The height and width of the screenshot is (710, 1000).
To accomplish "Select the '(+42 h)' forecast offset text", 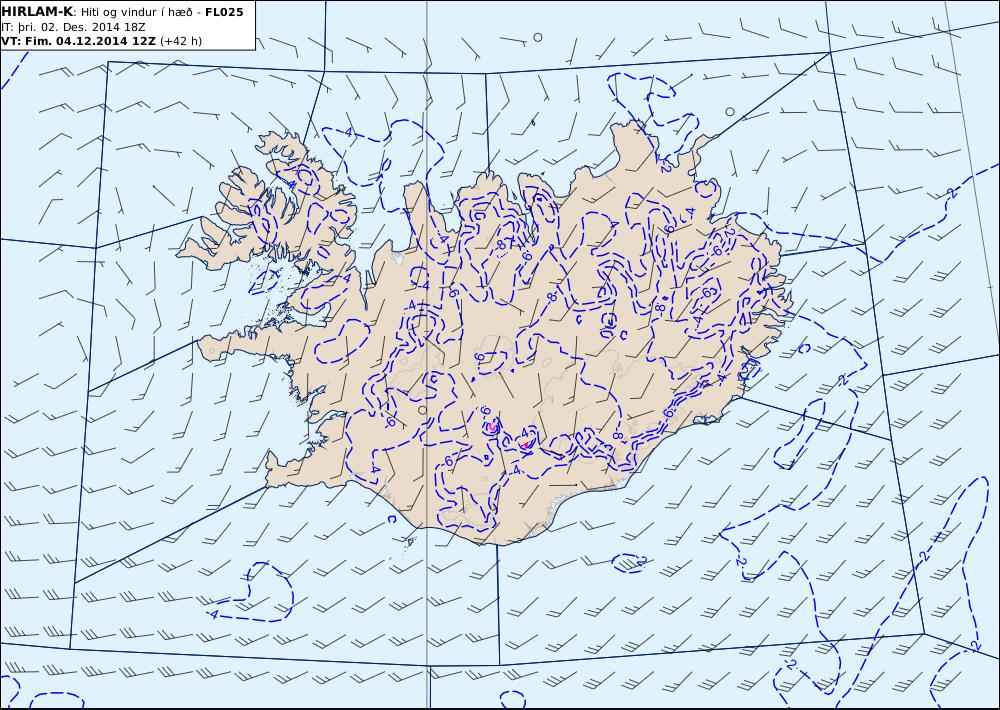I will coord(181,41).
